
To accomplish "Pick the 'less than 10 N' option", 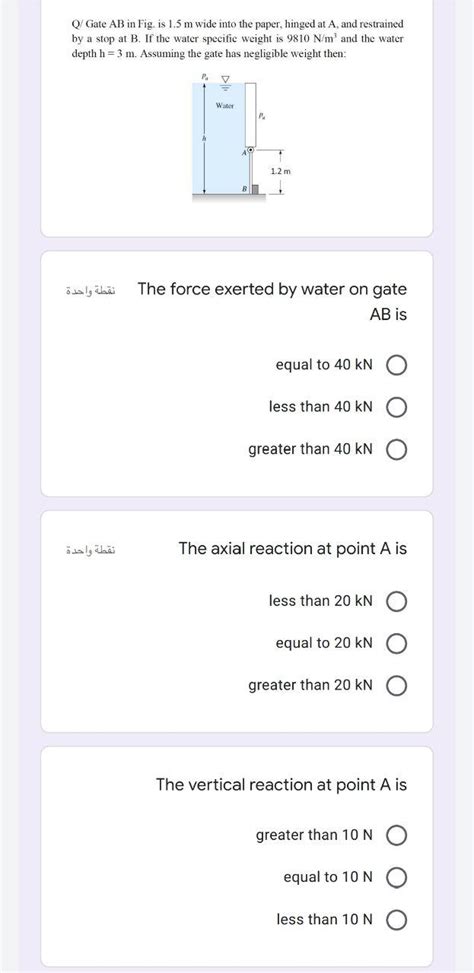I will (397, 920).
